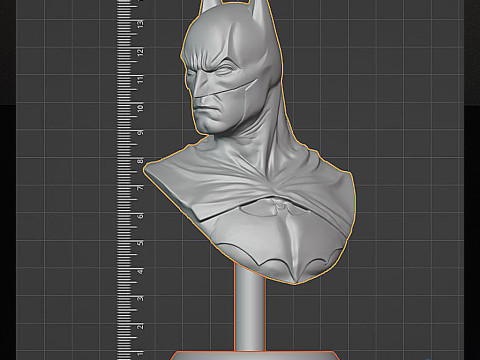The image size is (480, 360).
Task: Click the ruler's "13" mark
Action: (140, 24)
